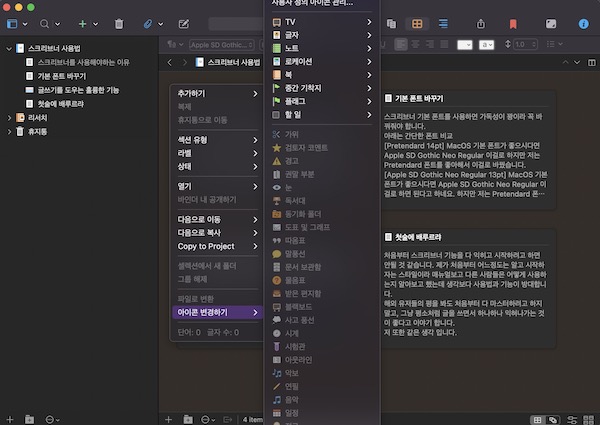
Task: Open the 섹션 유형 submenu
Action: coord(217,140)
